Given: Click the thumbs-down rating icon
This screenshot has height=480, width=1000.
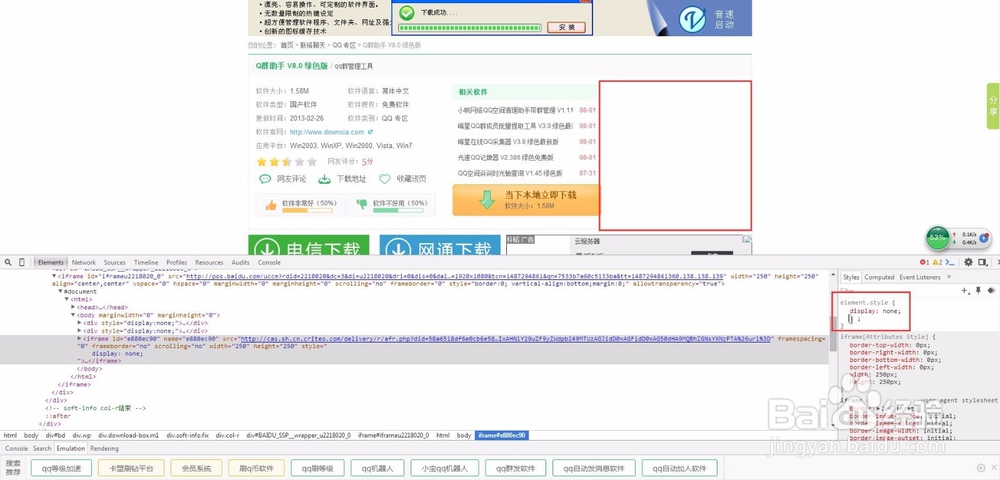Looking at the screenshot, I should pos(362,205).
